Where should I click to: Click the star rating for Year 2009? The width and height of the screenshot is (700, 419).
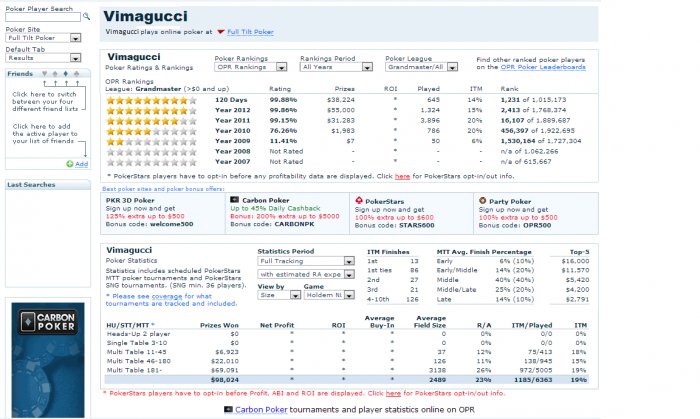(x=151, y=141)
